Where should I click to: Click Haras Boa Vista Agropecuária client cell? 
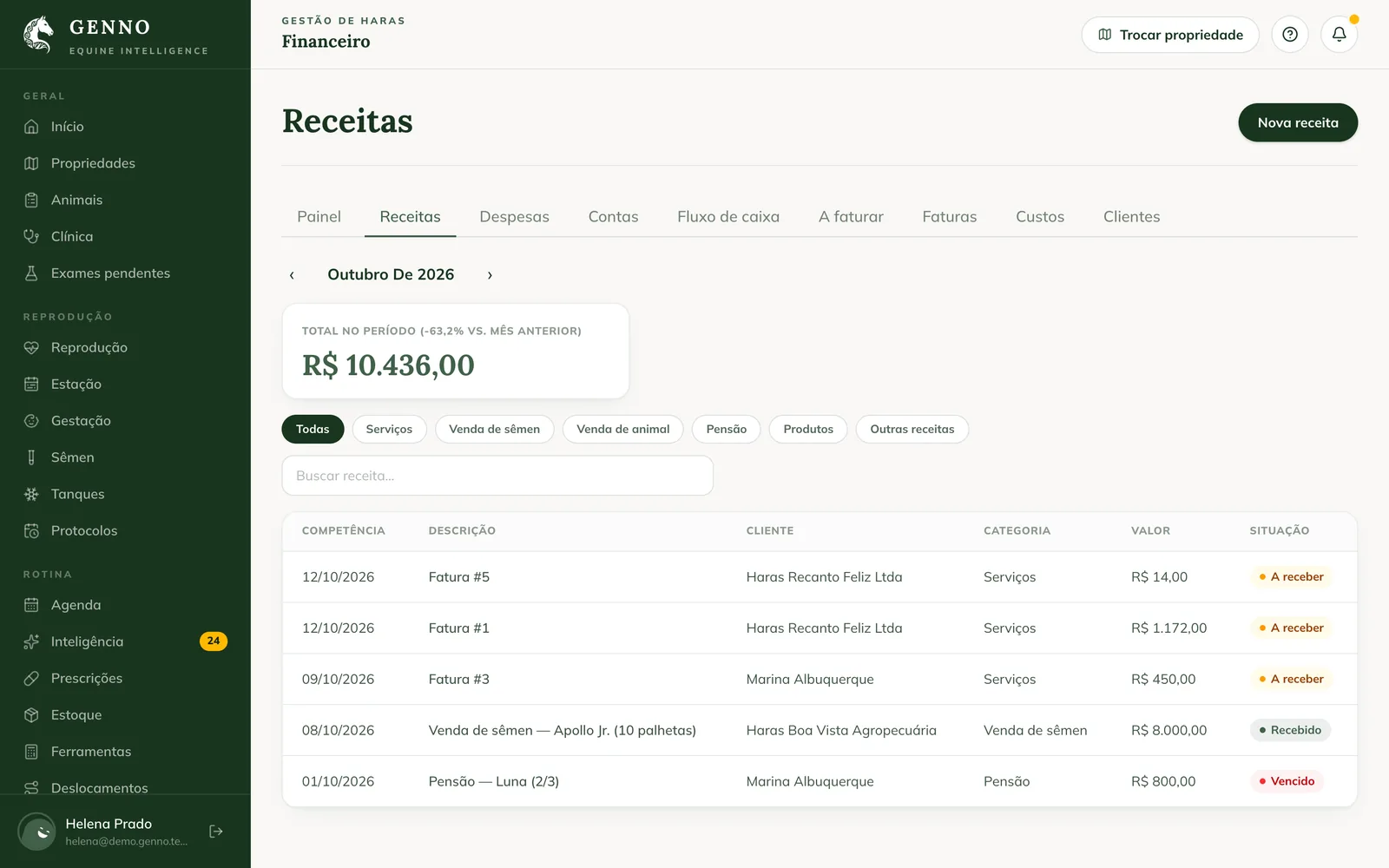(841, 731)
